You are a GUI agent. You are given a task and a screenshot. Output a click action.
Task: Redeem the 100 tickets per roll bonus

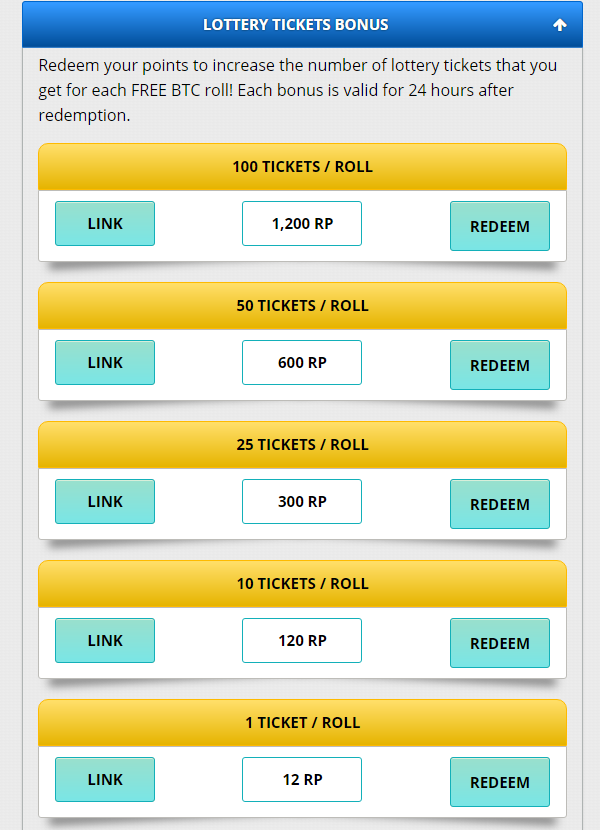(x=500, y=226)
